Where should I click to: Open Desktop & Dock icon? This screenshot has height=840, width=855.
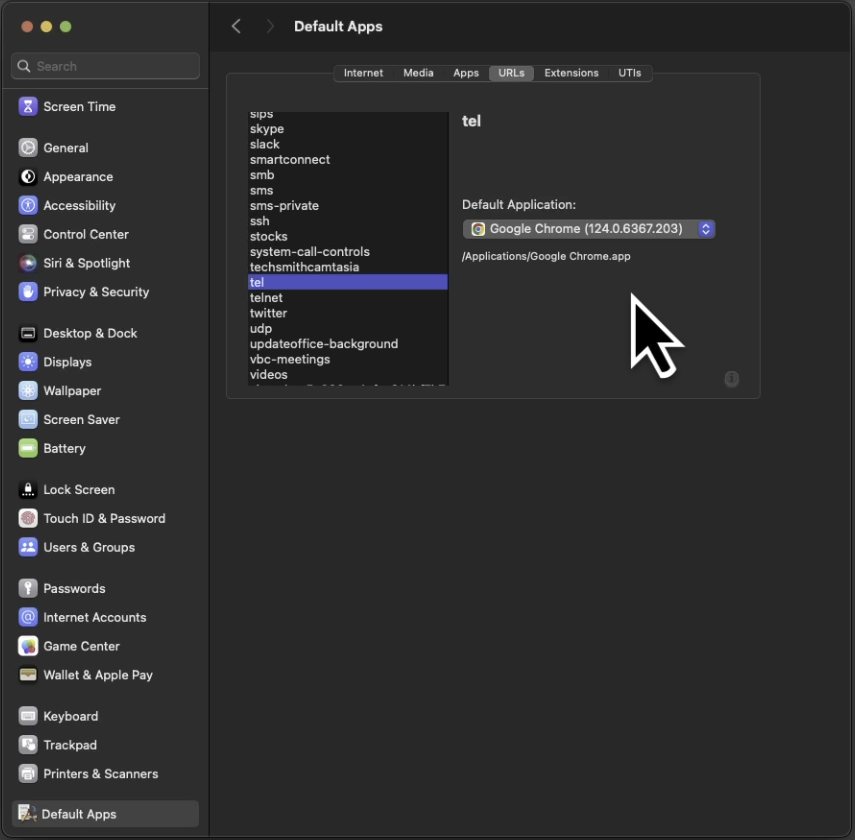coord(28,333)
